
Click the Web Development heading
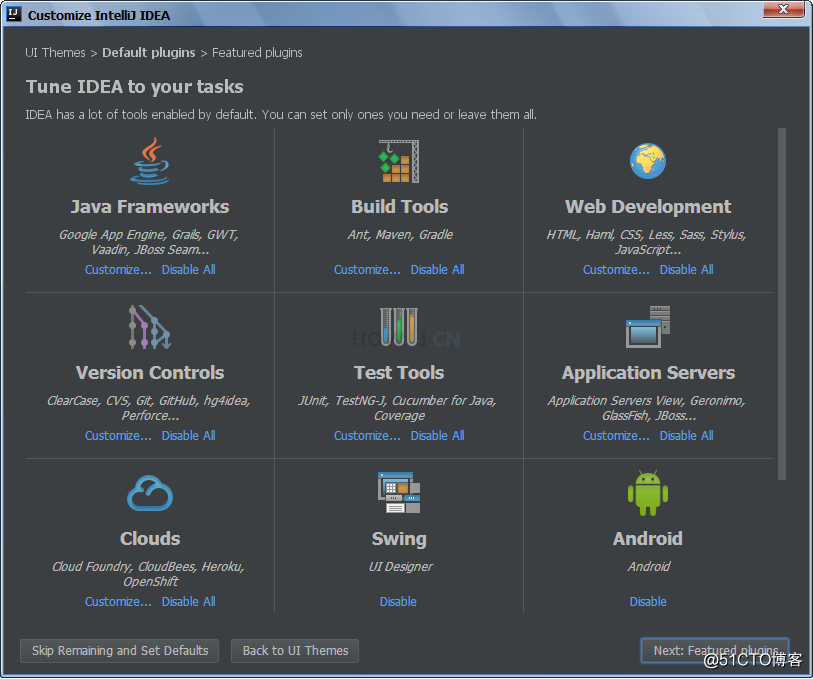tap(648, 207)
